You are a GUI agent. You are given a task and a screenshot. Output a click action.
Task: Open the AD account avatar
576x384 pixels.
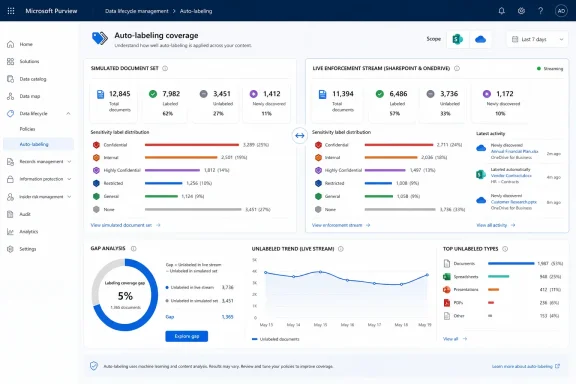tap(561, 11)
